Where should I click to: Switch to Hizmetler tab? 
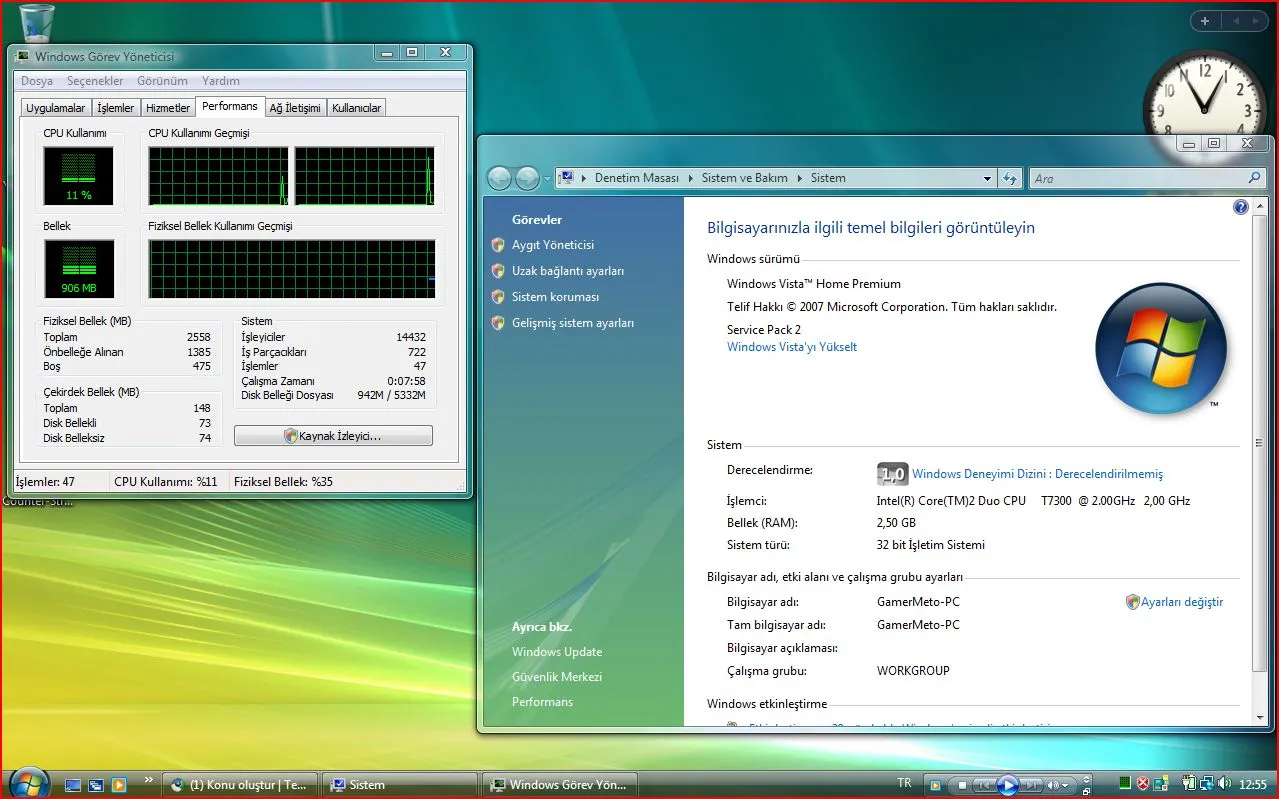(168, 108)
